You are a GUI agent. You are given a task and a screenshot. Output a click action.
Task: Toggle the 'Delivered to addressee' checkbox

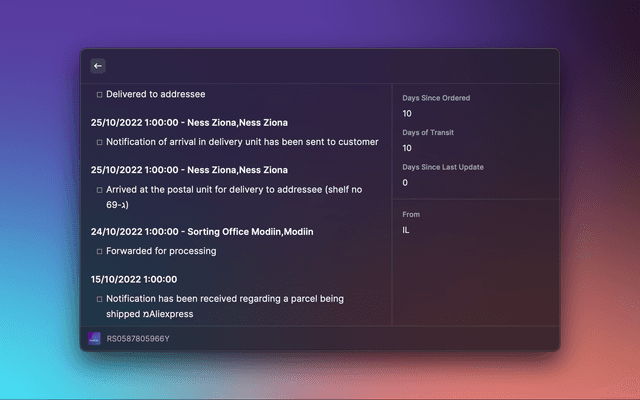coord(100,95)
